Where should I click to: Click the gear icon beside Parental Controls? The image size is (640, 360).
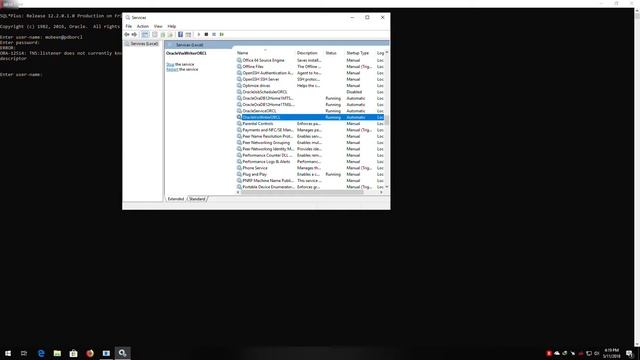pos(239,124)
